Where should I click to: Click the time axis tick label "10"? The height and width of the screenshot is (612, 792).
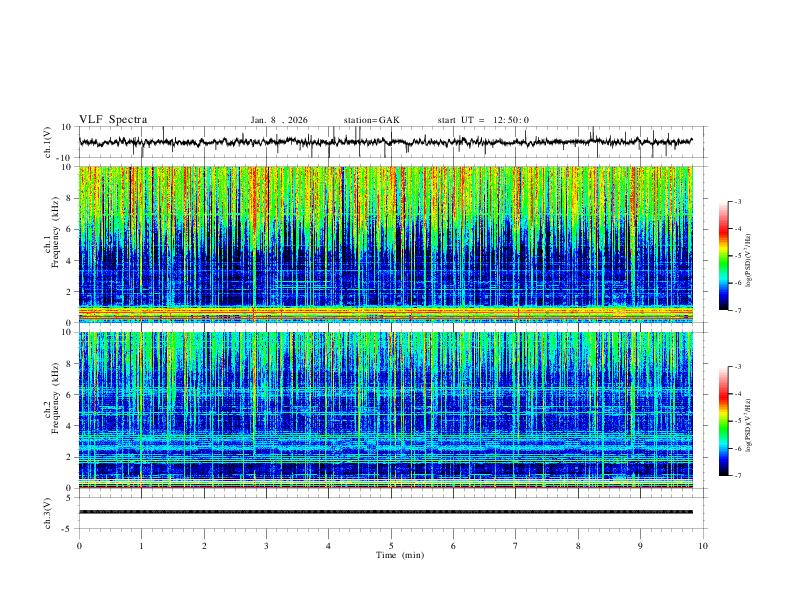click(703, 546)
